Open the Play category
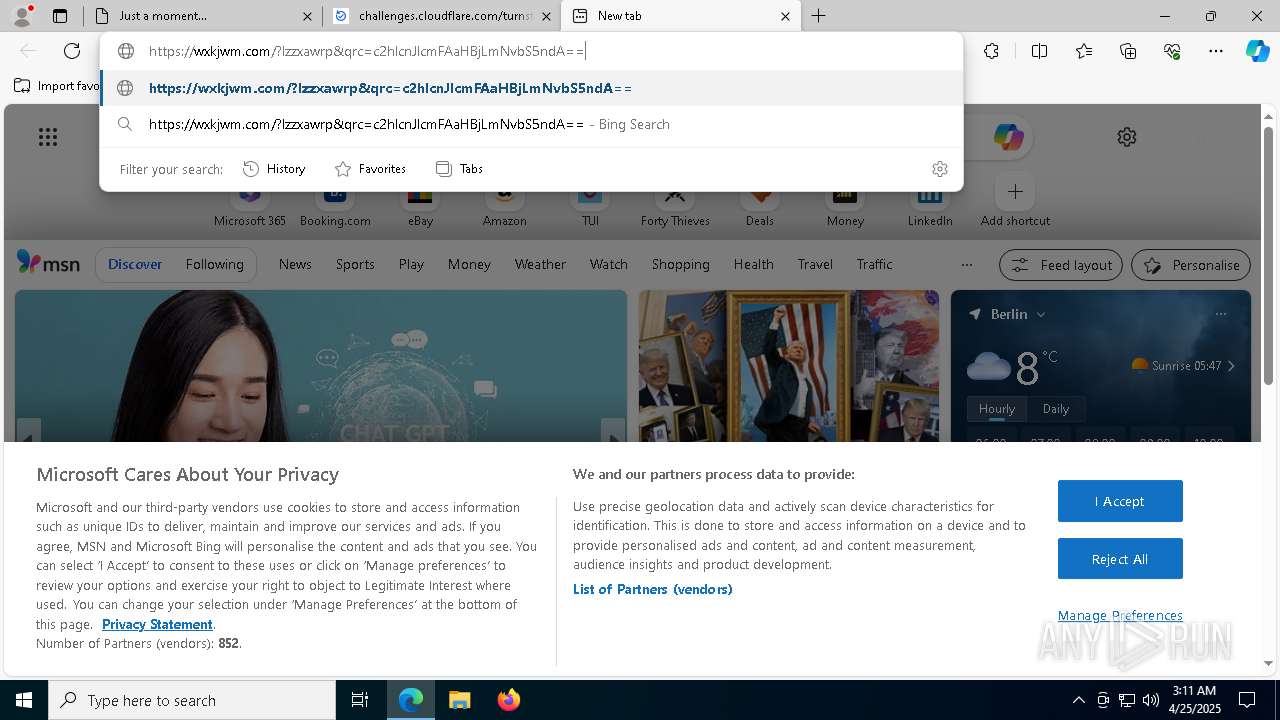The height and width of the screenshot is (720, 1280). pos(411,264)
